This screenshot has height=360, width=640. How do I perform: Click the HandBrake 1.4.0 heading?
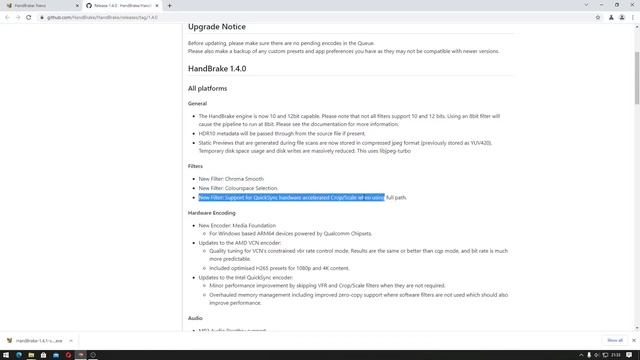tap(217, 69)
